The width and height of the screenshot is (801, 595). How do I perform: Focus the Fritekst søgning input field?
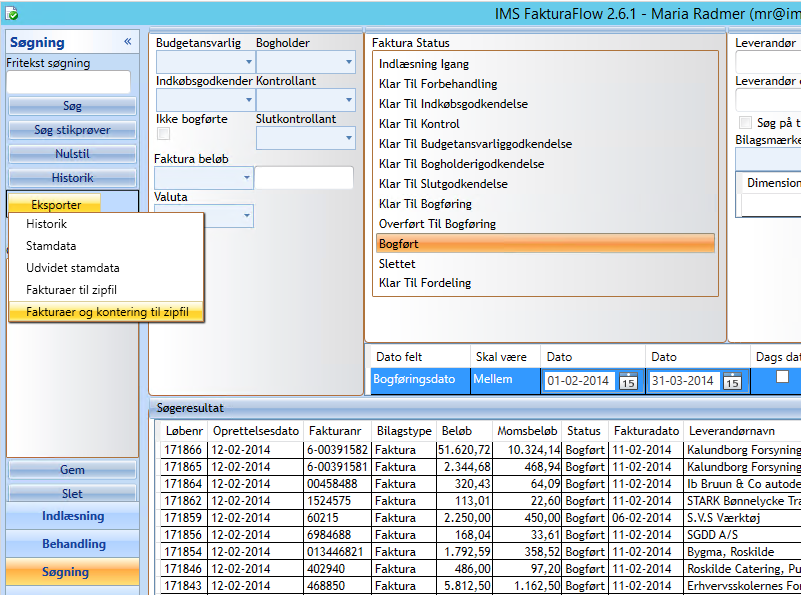(x=68, y=82)
